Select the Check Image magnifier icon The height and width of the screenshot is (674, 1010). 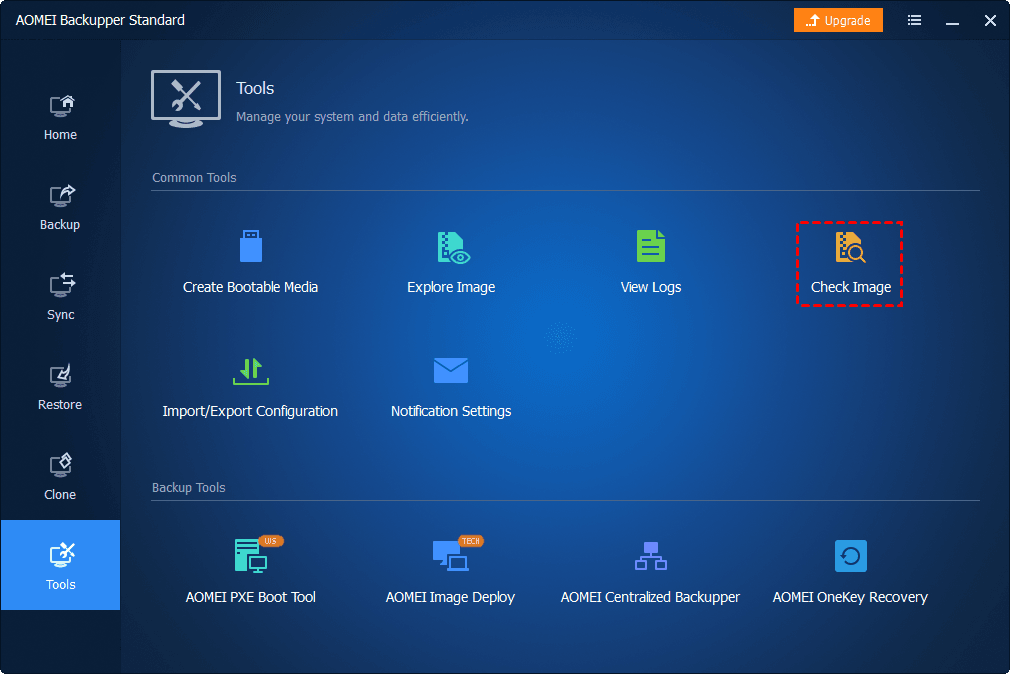click(850, 247)
